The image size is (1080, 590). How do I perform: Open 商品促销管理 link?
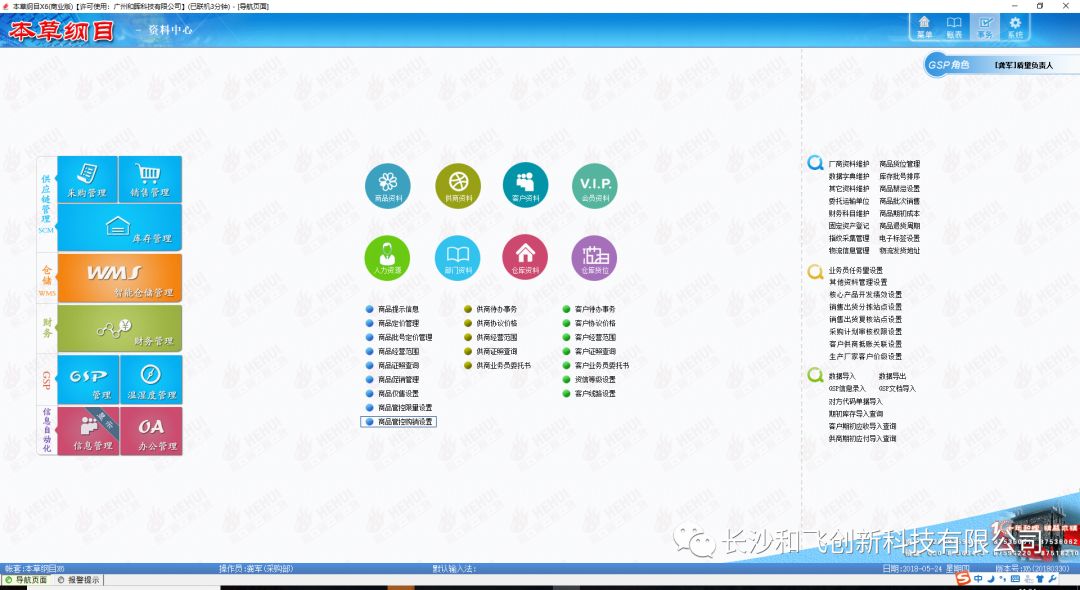pyautogui.click(x=398, y=379)
